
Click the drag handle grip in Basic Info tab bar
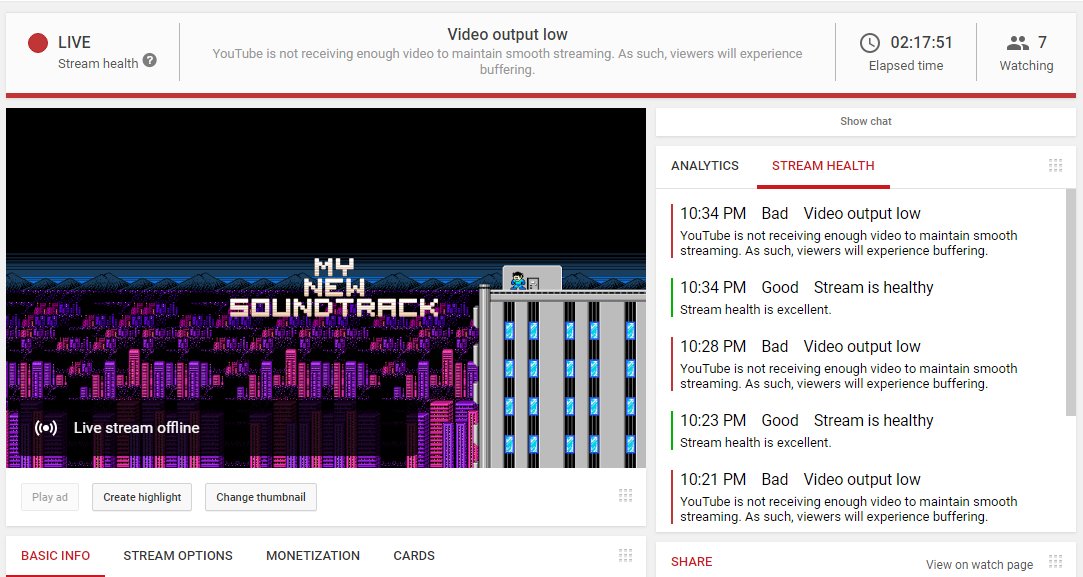(x=625, y=555)
